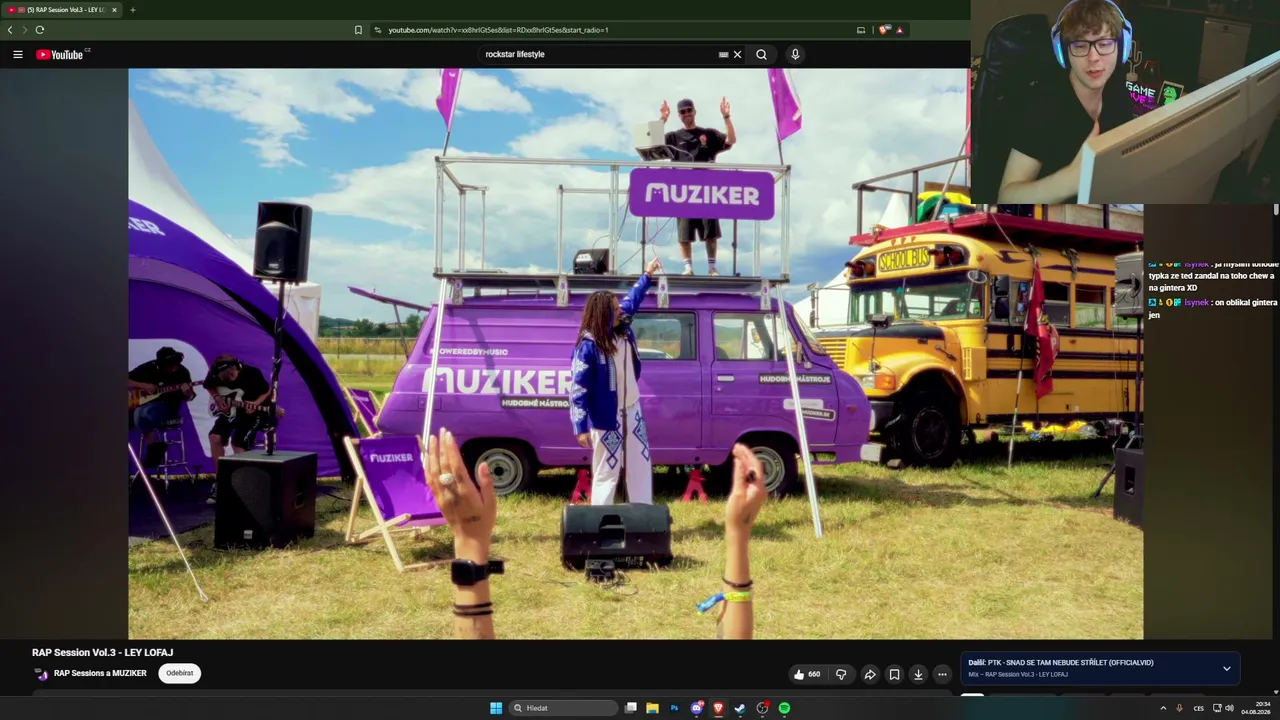The height and width of the screenshot is (720, 1280).
Task: Share the video via arrow icon
Action: pyautogui.click(x=870, y=674)
